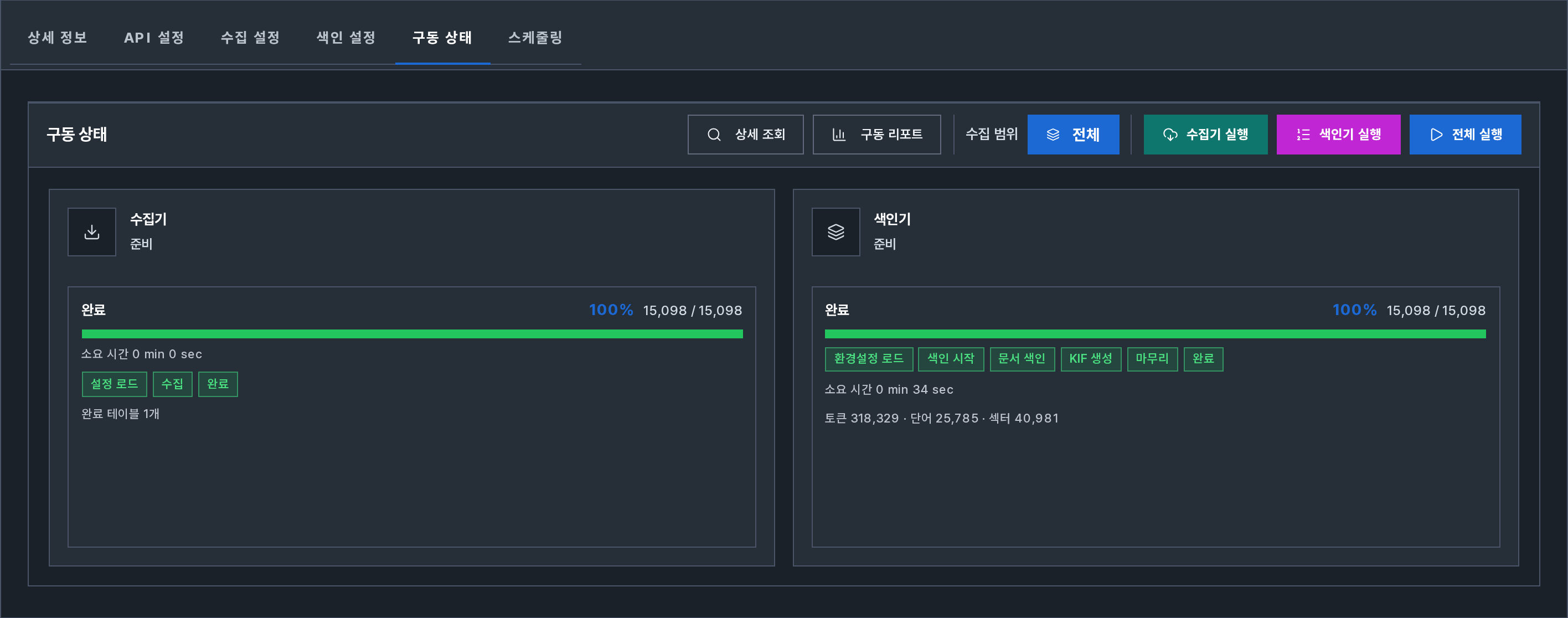The image size is (1568, 618).
Task: Select the KIF 생성 step tag
Action: (1091, 359)
